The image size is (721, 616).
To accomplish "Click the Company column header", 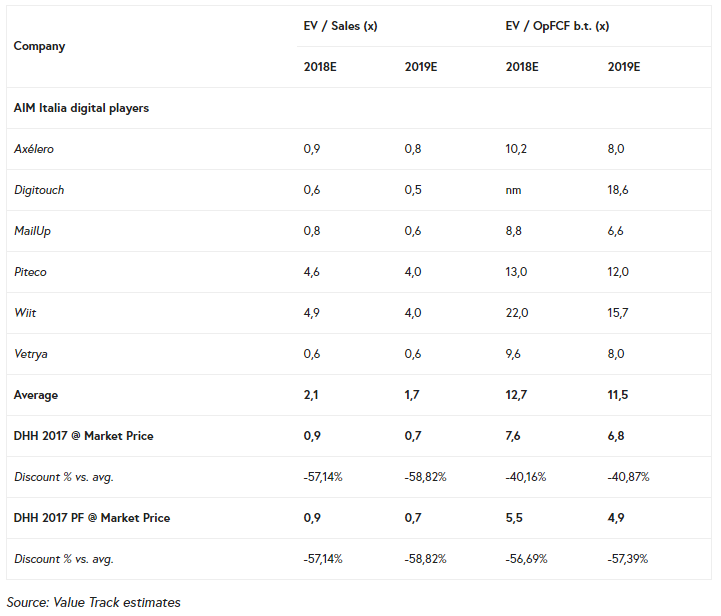I will [39, 46].
